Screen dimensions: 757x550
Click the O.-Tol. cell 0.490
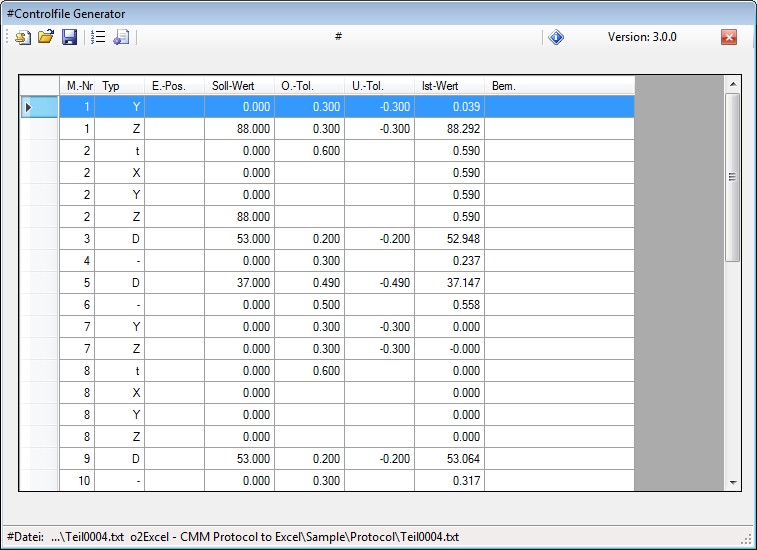click(x=309, y=282)
